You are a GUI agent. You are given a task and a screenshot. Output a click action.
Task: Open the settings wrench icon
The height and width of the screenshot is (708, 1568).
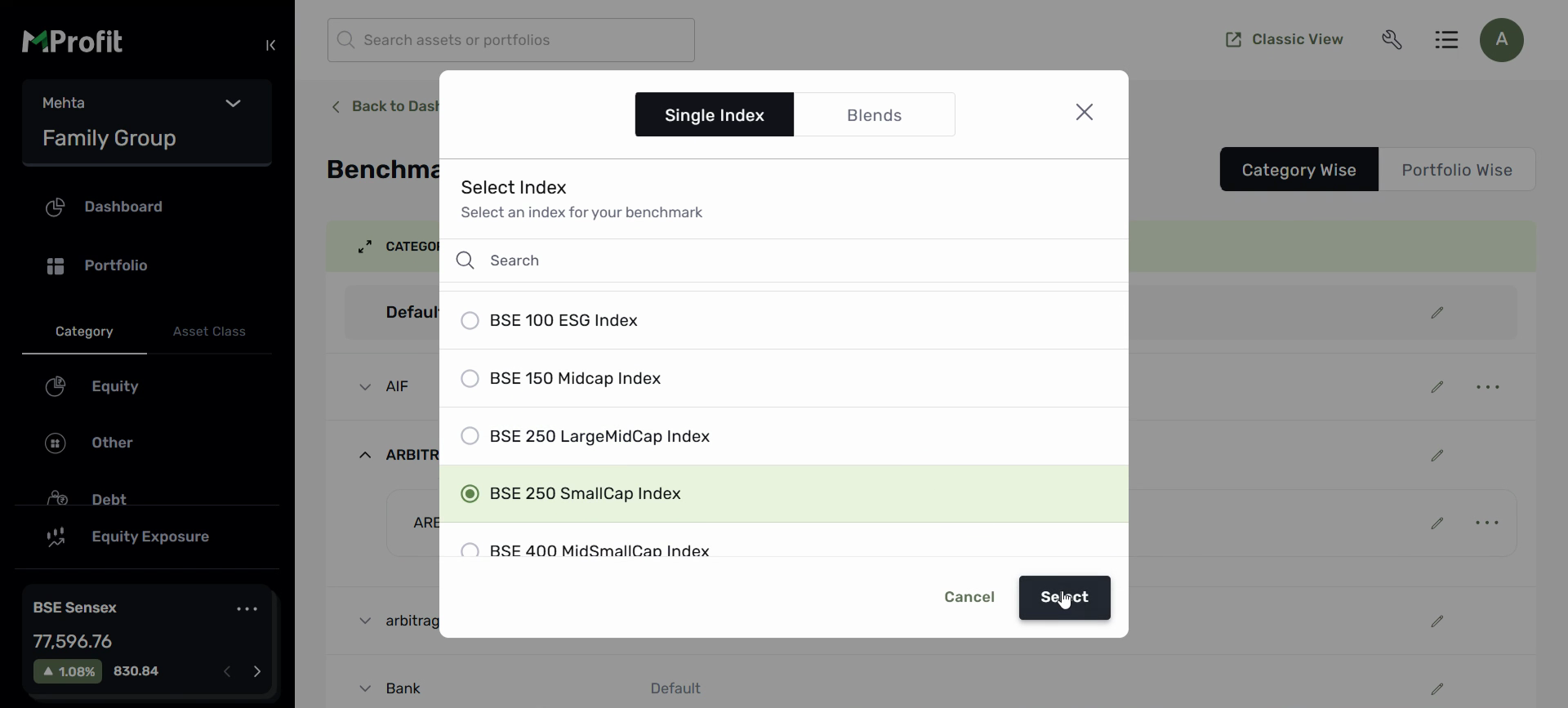click(1392, 40)
